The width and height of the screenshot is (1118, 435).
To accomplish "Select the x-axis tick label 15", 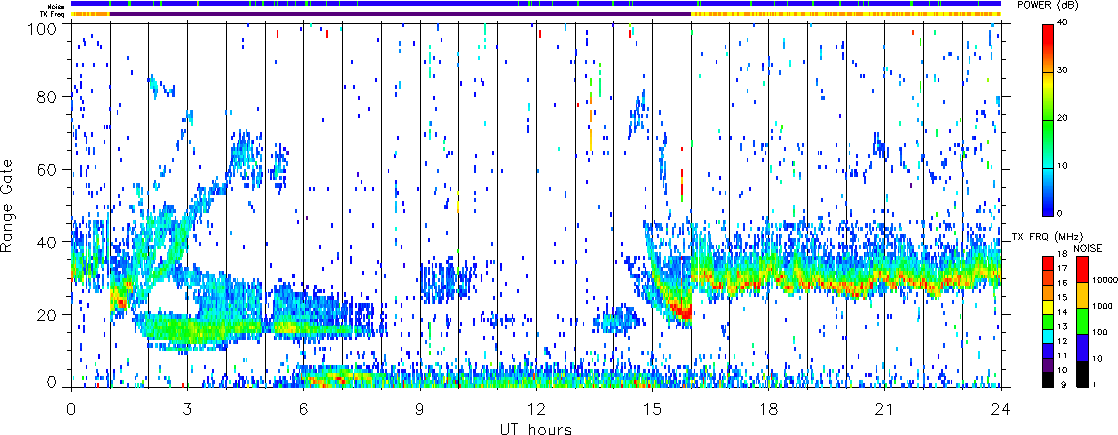I will tap(652, 409).
